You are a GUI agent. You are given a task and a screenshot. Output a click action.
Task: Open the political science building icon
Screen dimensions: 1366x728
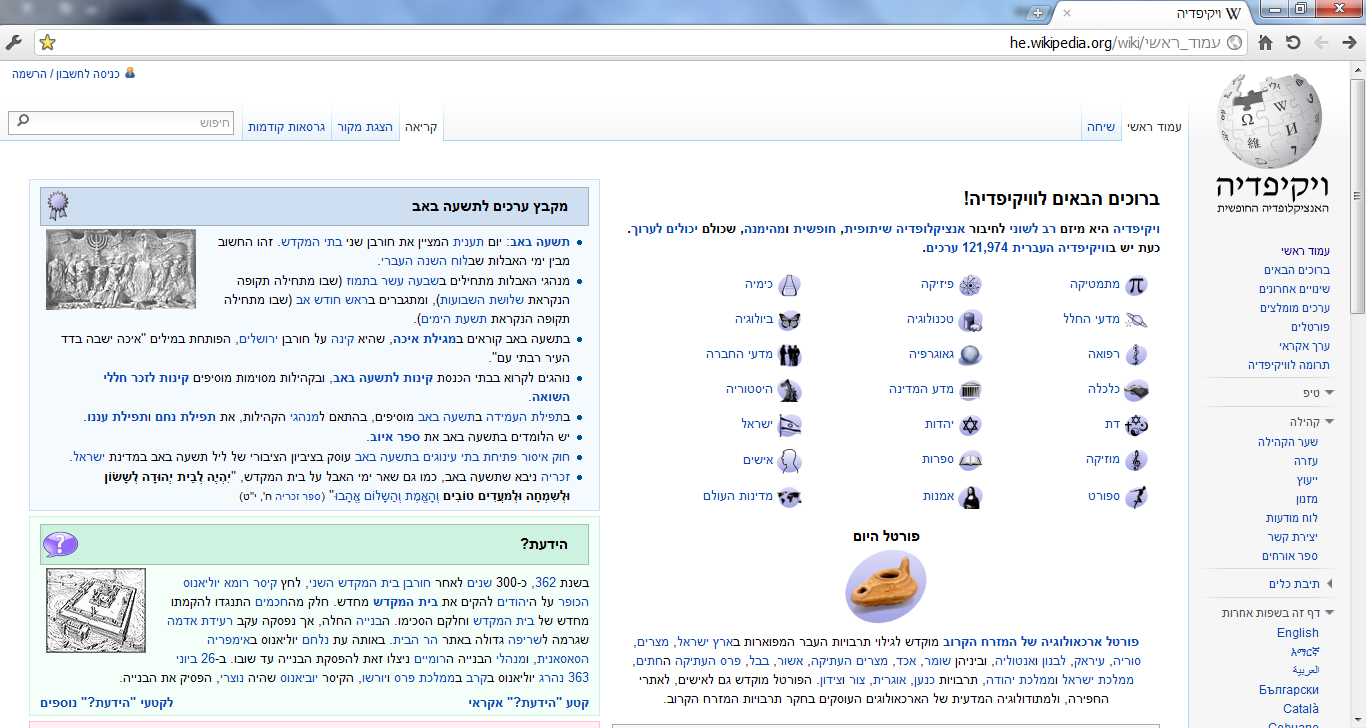(970, 390)
